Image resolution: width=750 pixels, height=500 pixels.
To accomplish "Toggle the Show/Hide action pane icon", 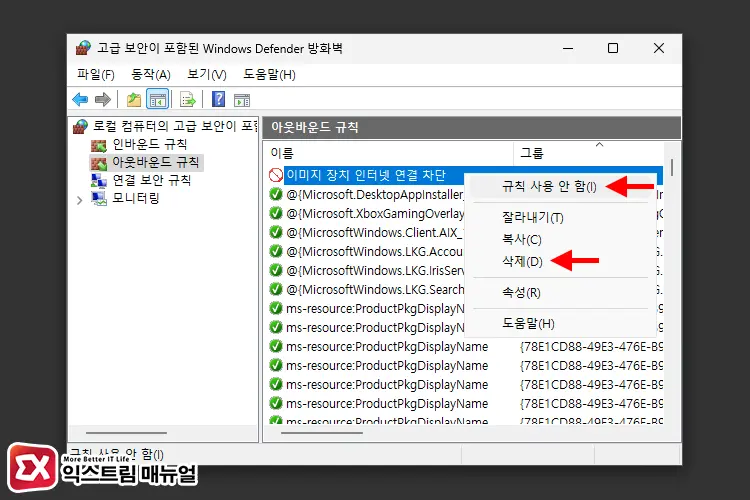I will [242, 100].
